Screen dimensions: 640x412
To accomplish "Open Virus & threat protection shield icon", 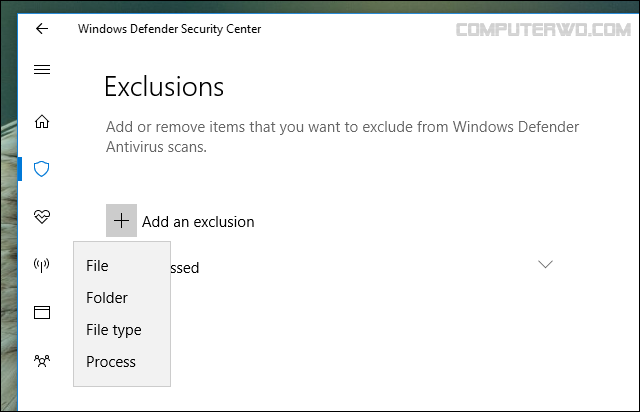I will 41,169.
